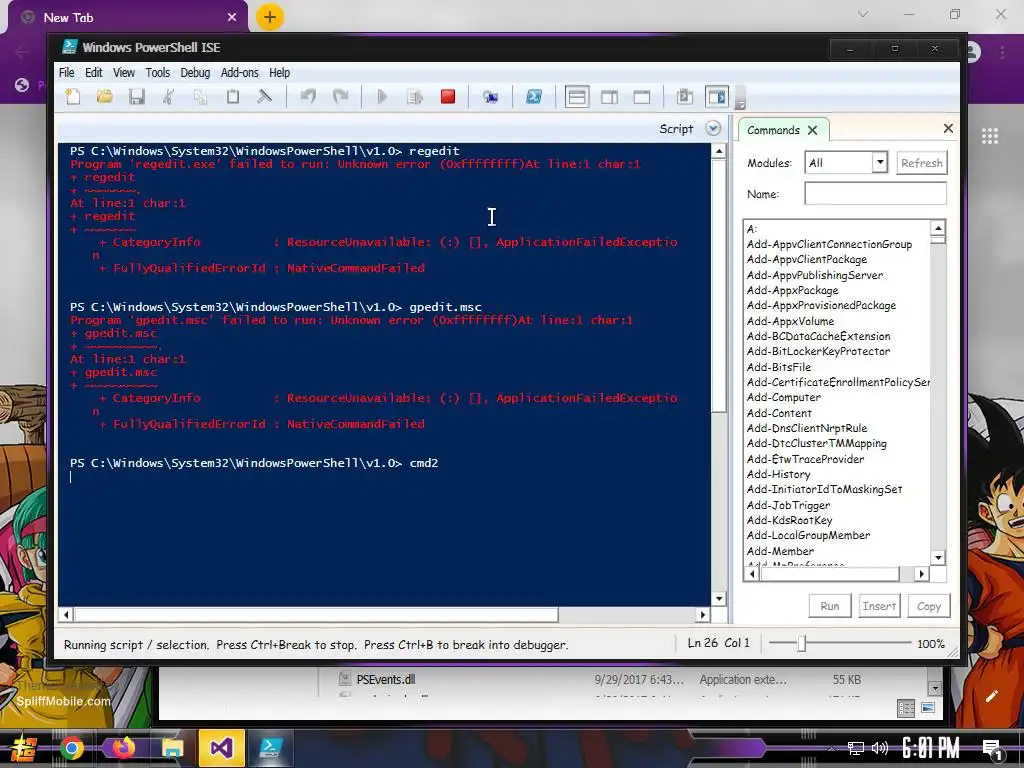1024x768 pixels.
Task: Show the Command Window toolbar icon
Action: [684, 97]
